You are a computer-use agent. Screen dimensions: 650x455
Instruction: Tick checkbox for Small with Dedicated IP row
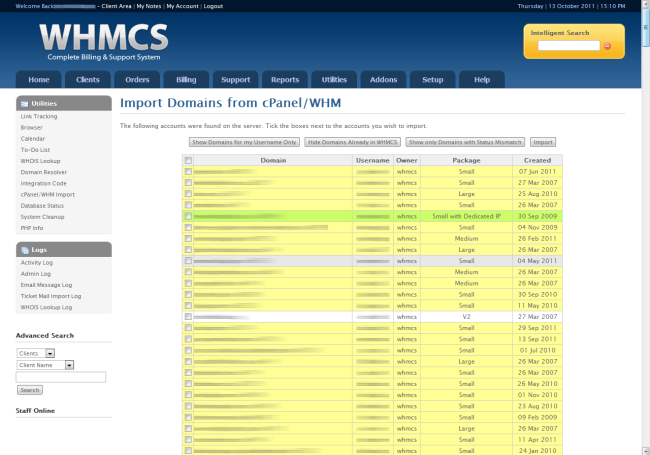188,216
